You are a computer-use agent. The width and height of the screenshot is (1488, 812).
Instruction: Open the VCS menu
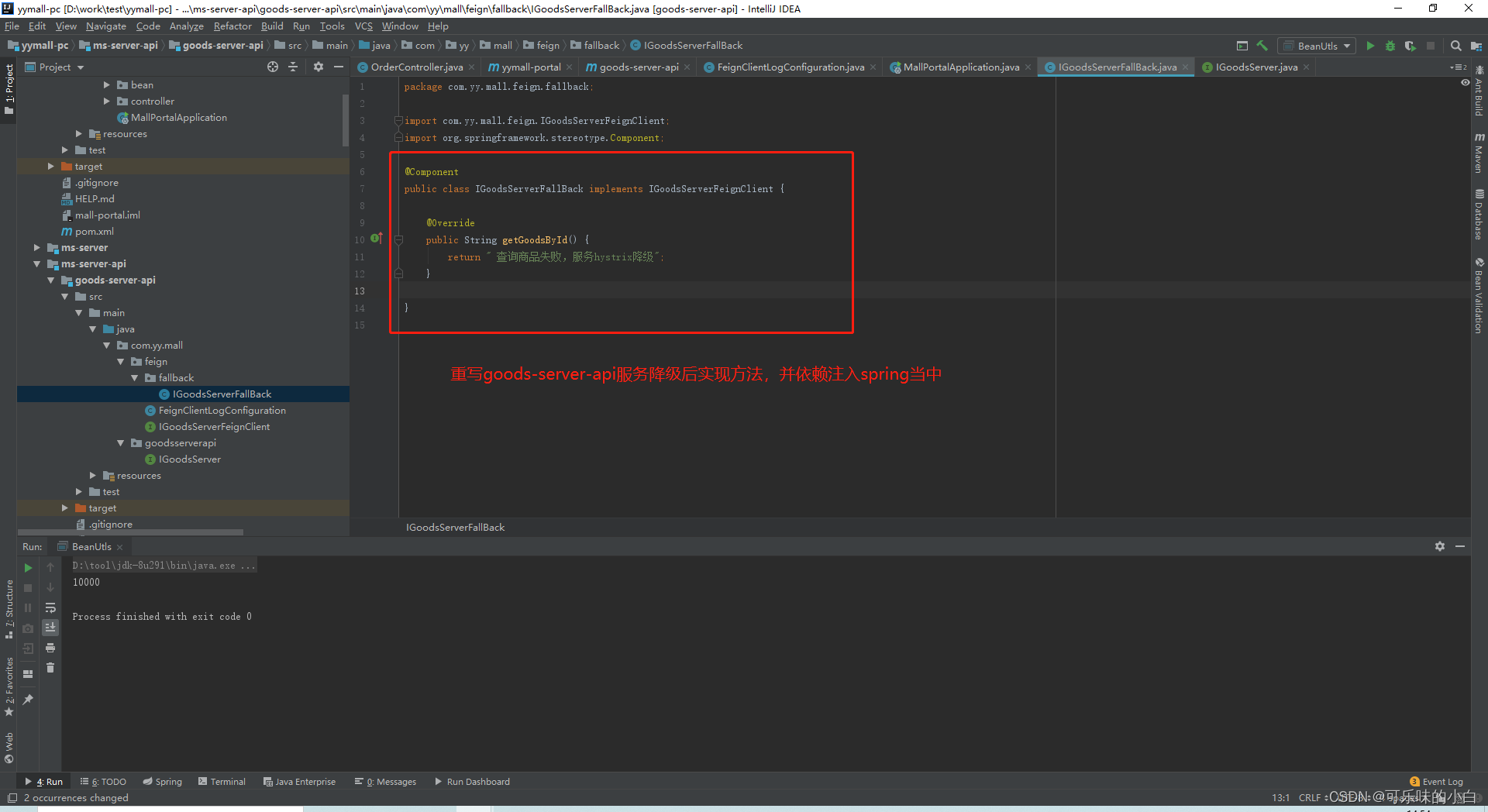[363, 26]
